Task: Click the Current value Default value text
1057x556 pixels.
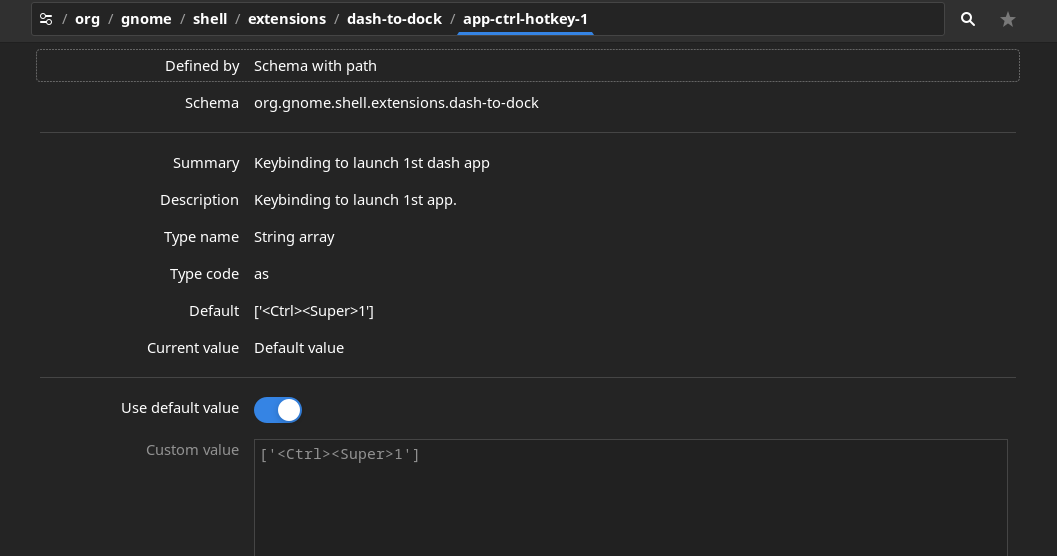Action: [x=299, y=348]
